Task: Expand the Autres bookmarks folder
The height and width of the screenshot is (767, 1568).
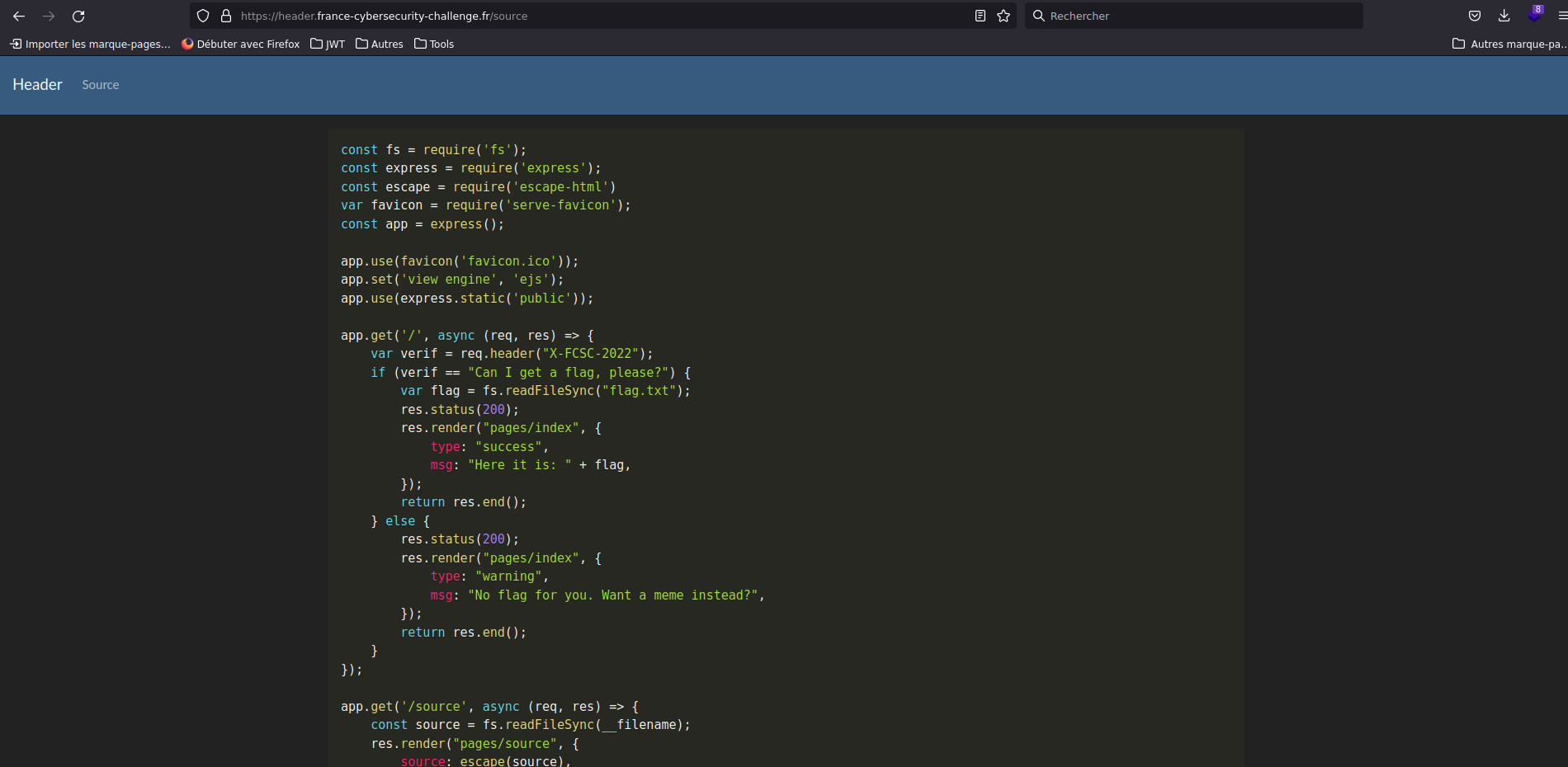Action: [x=380, y=44]
